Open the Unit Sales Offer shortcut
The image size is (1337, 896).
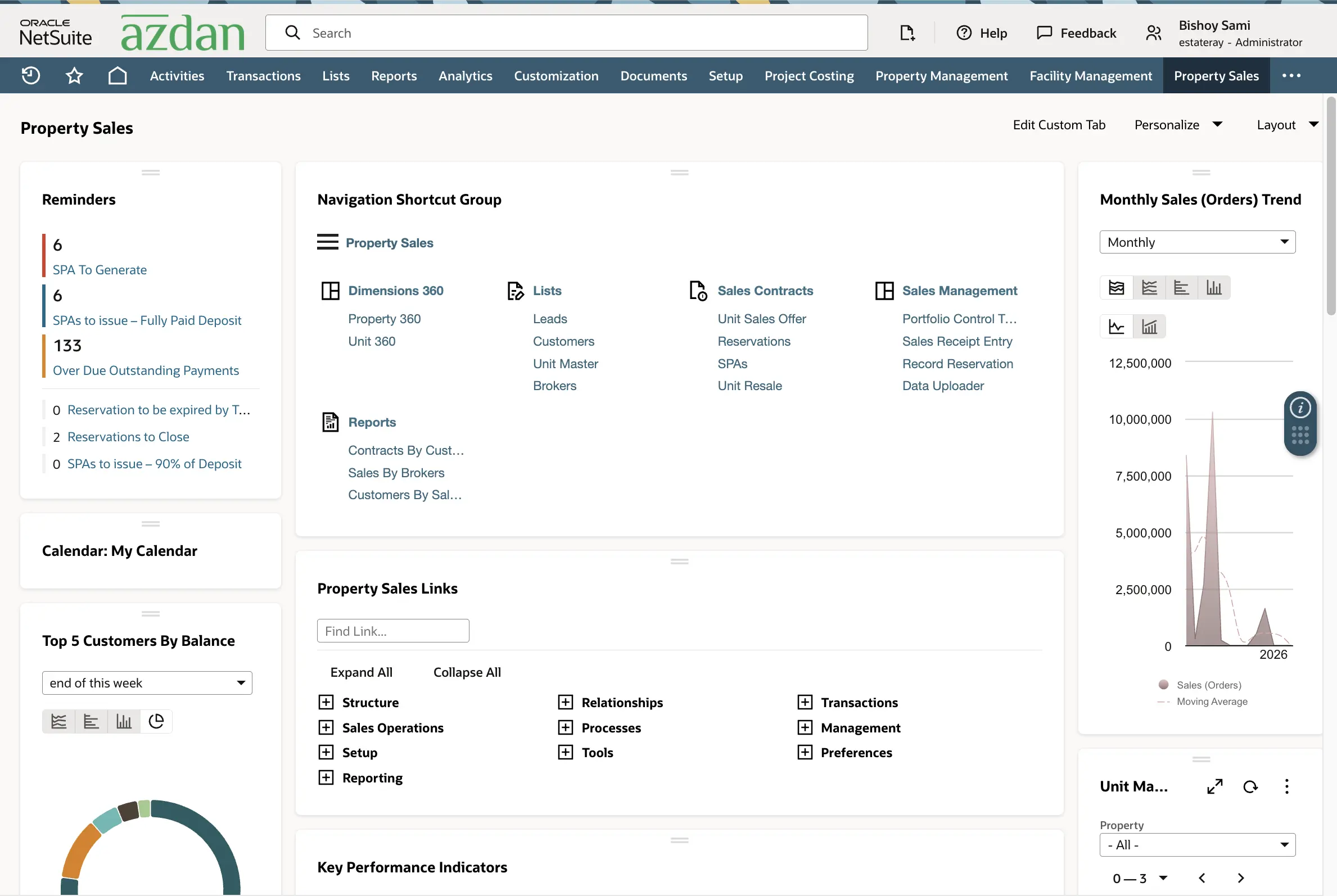(x=761, y=319)
